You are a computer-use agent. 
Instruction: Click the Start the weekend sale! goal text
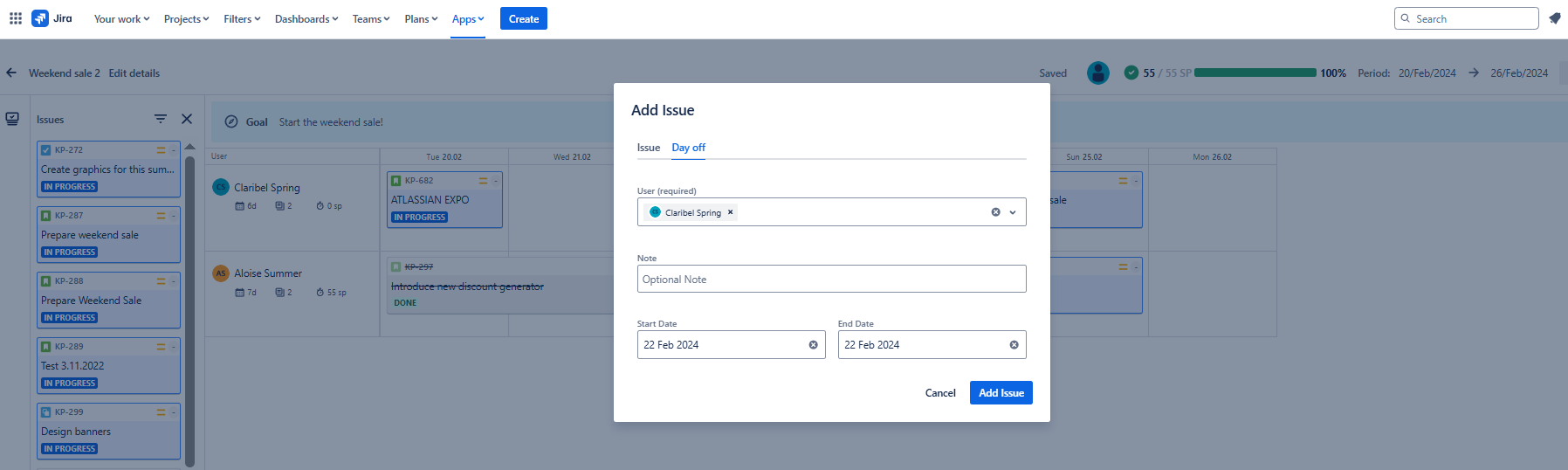point(331,122)
